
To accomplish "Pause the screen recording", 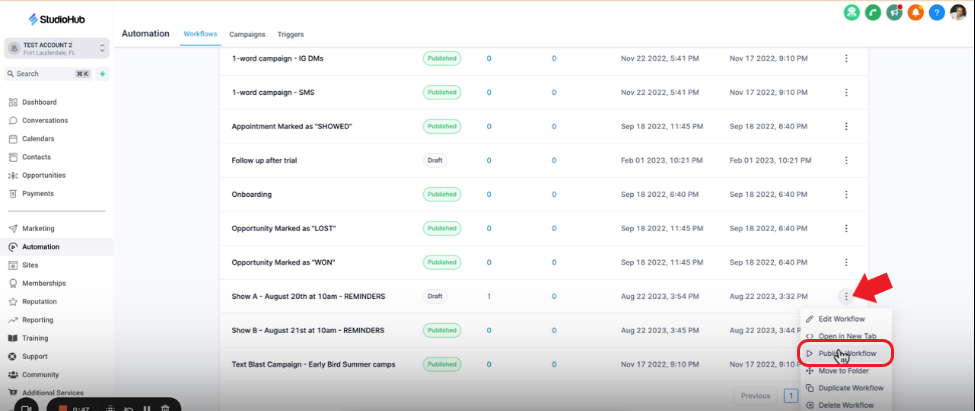I will [x=147, y=409].
